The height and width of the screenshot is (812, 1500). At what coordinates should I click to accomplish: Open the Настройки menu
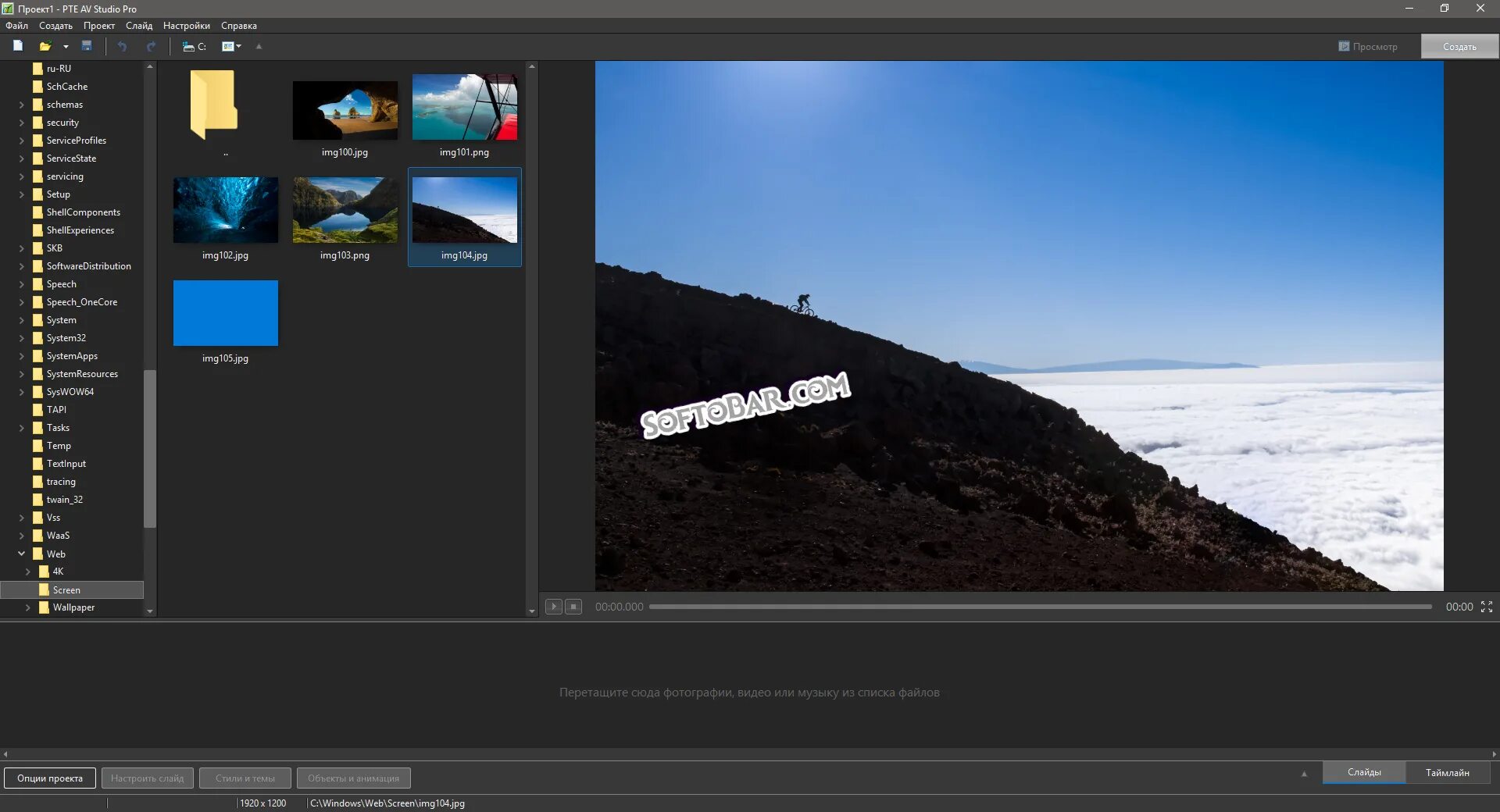coord(186,26)
